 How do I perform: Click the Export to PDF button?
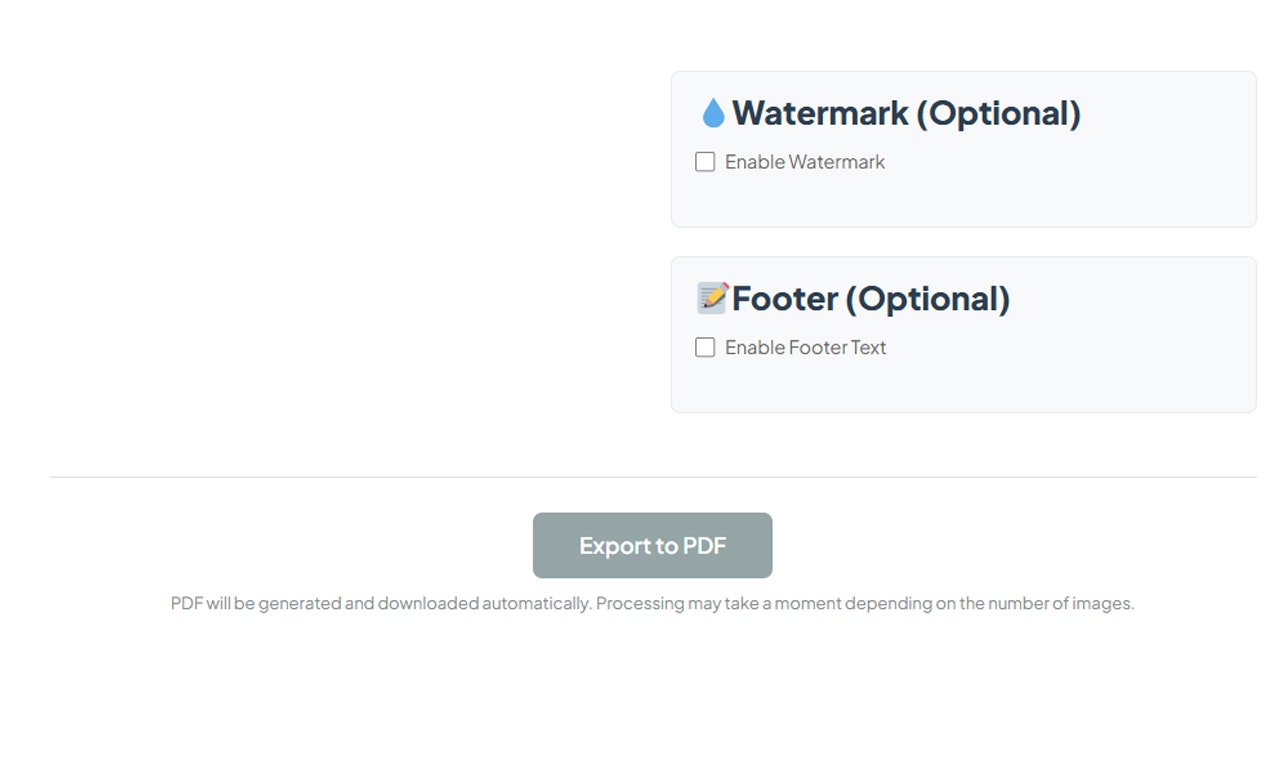point(652,545)
